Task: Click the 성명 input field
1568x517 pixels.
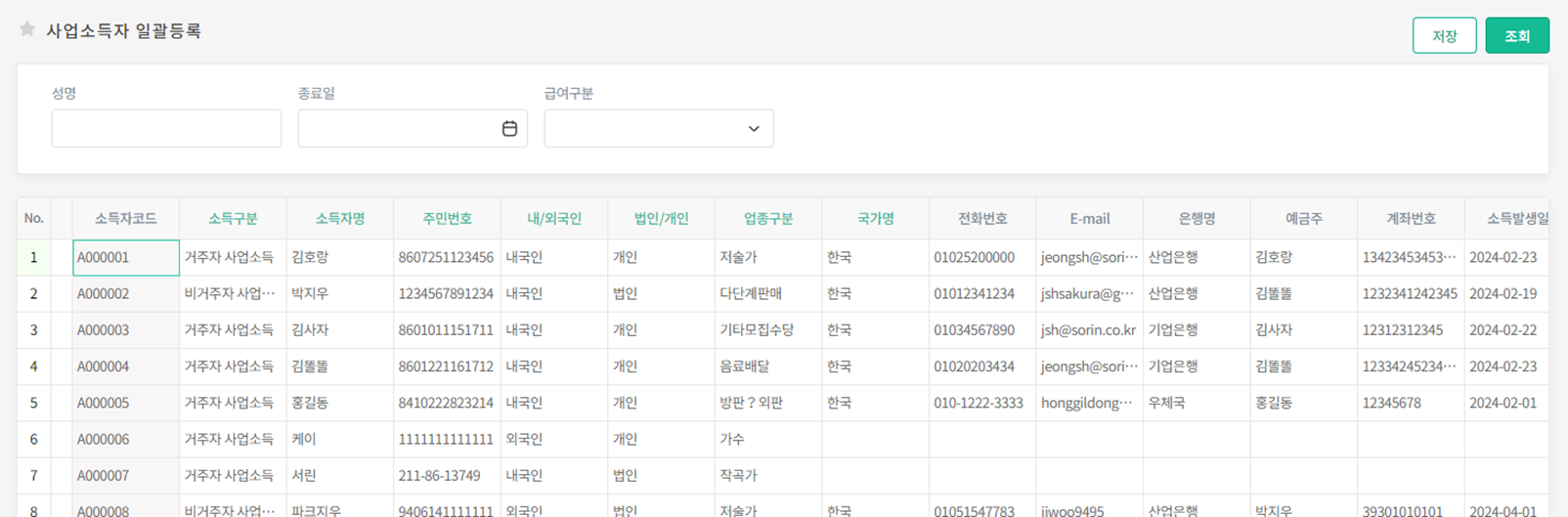Action: point(166,129)
